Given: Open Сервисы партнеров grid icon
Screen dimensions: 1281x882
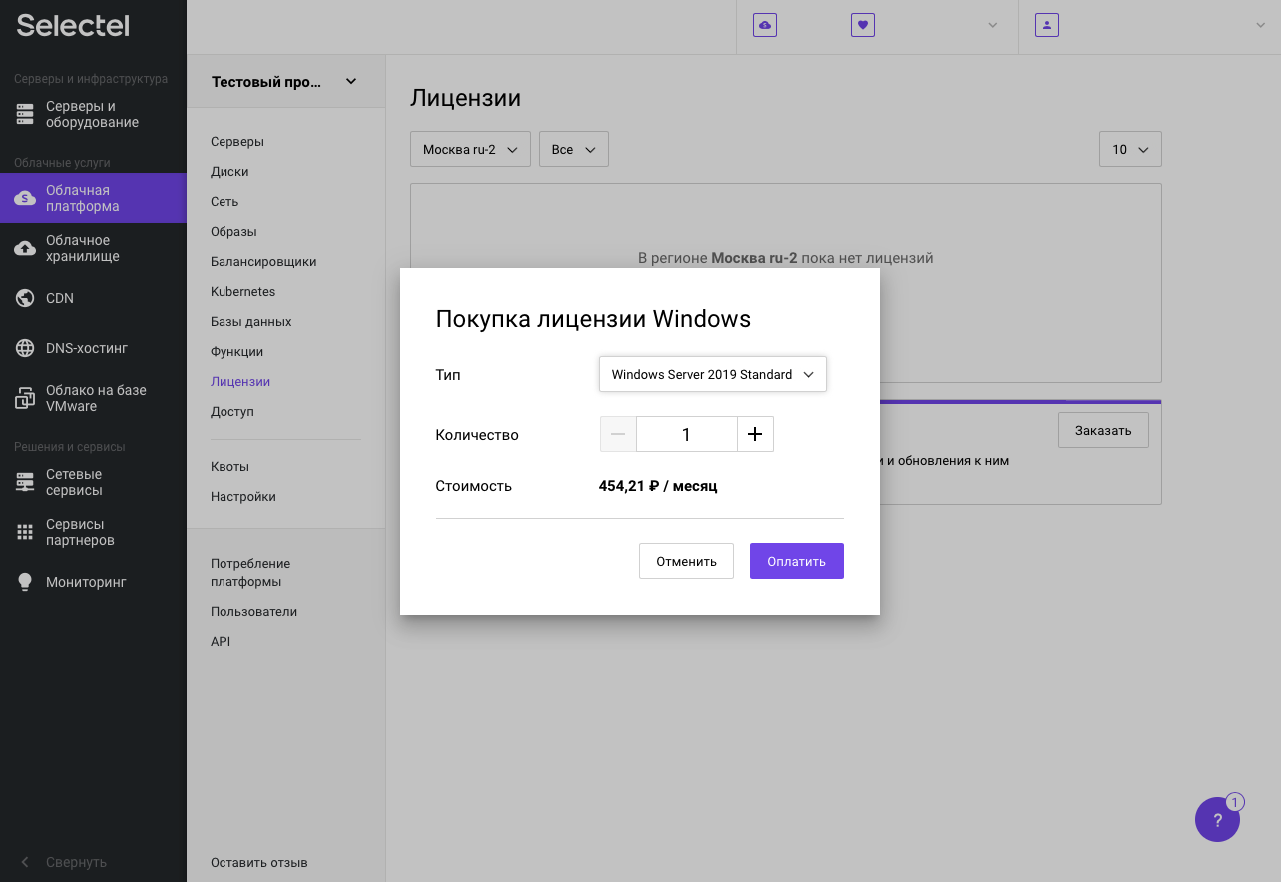Looking at the screenshot, I should pyautogui.click(x=25, y=532).
